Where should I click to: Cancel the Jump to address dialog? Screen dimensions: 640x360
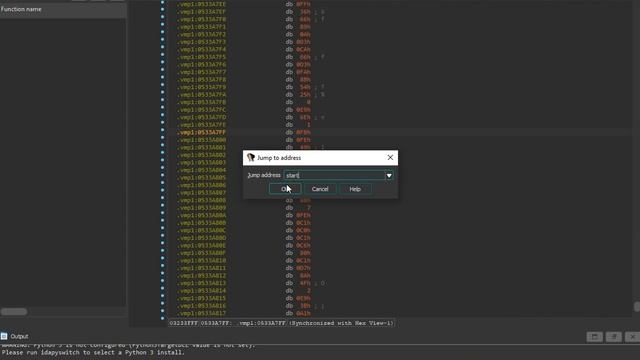coord(320,189)
